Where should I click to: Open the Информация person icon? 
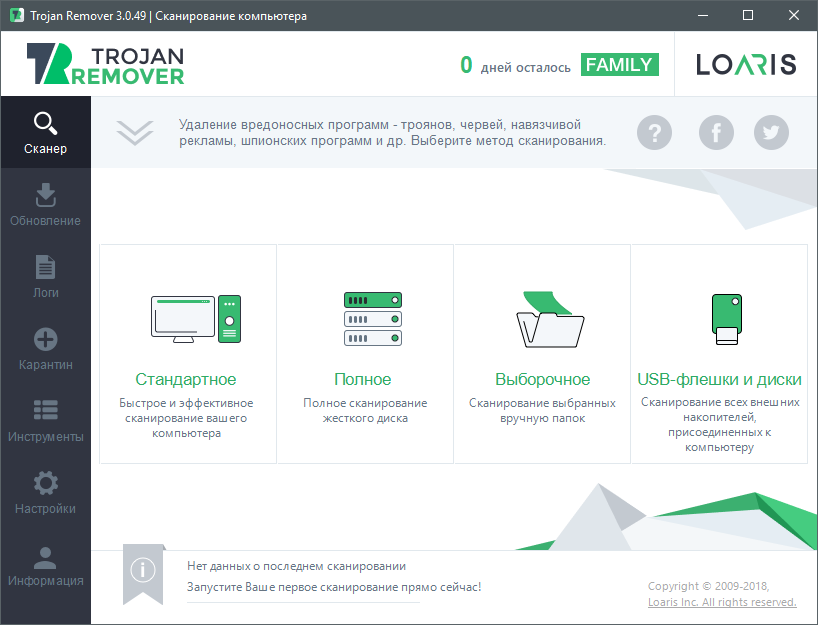tap(45, 558)
